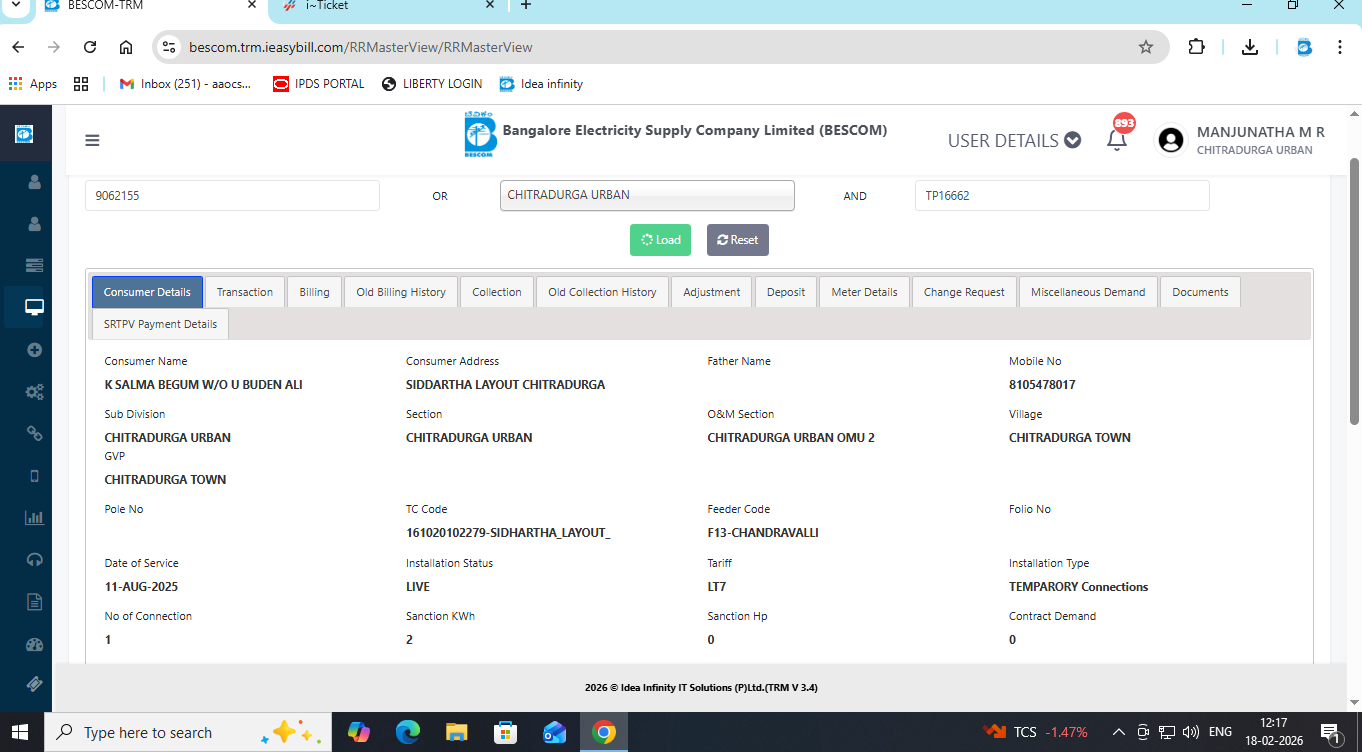The width and height of the screenshot is (1362, 752).
Task: Click the chain link icon in sidebar
Action: click(x=34, y=433)
